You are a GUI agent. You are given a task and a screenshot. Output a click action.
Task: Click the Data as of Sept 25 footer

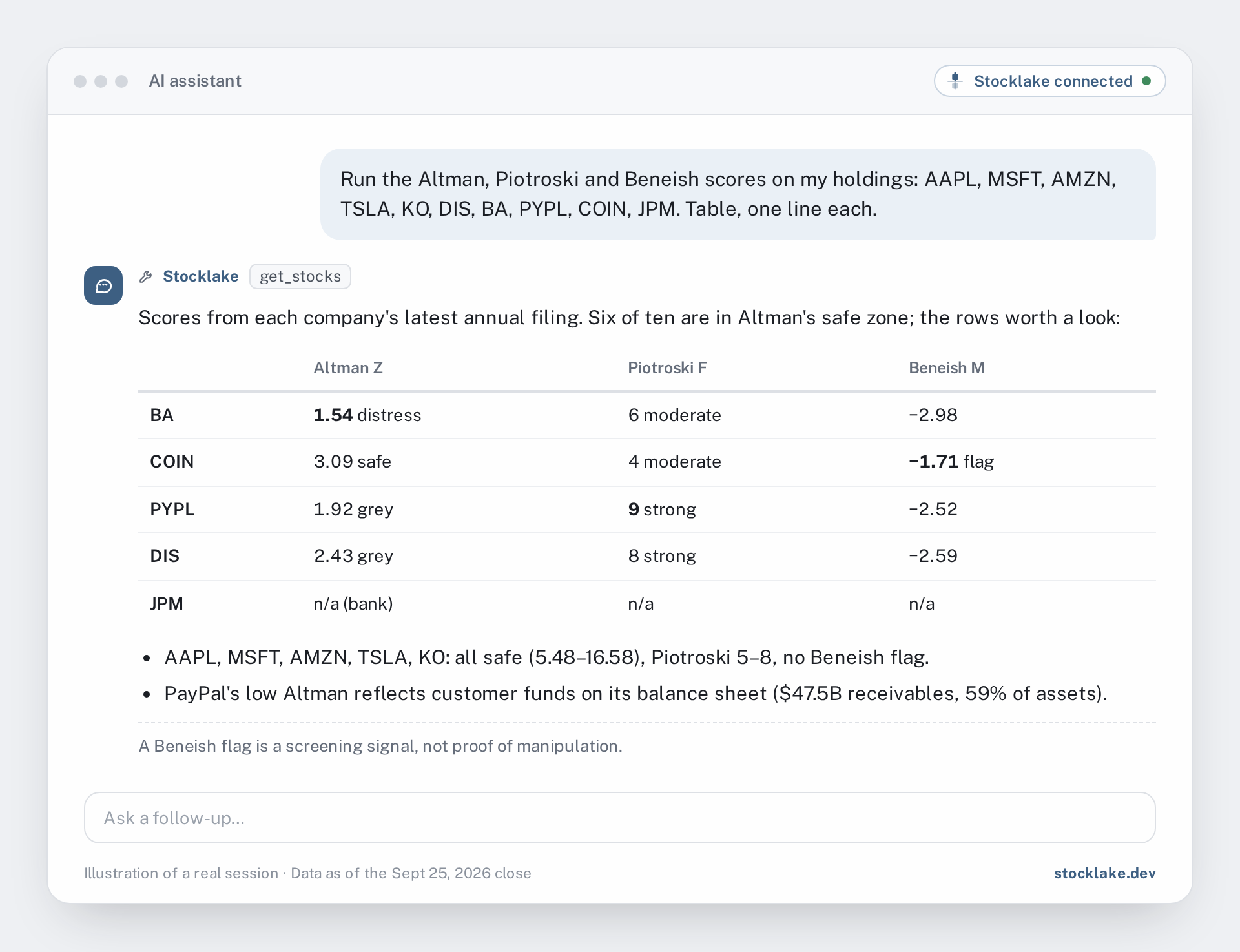click(x=411, y=873)
